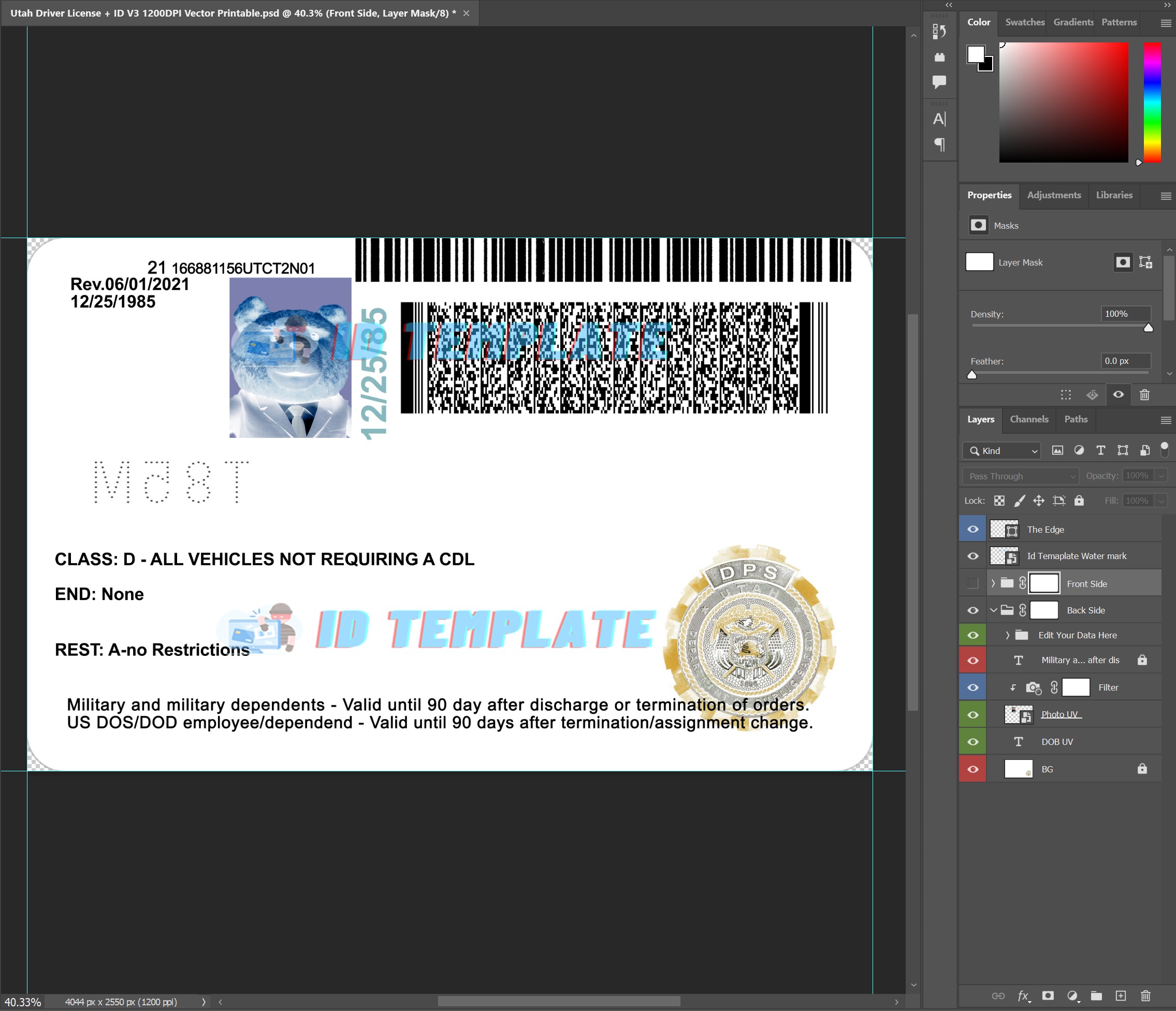1176x1011 pixels.
Task: Hide the Military text layer
Action: coord(973,661)
